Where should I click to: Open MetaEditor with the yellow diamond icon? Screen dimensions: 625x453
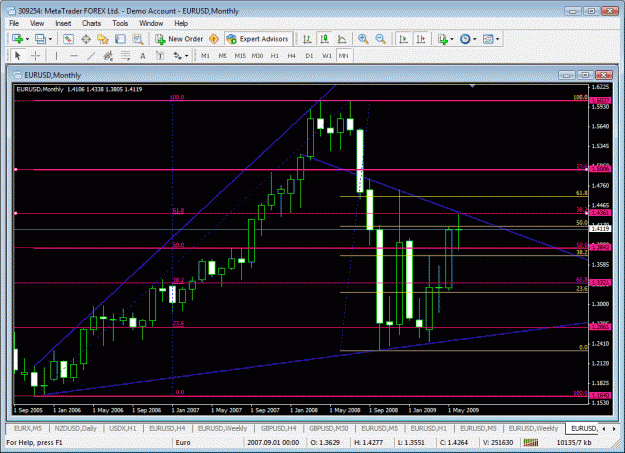click(214, 39)
